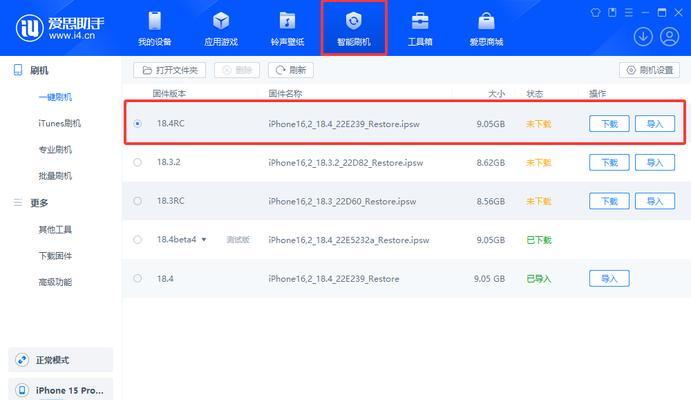The height and width of the screenshot is (400, 691).
Task: Expand the 18.4beta4 version dropdown arrow
Action: (x=204, y=240)
